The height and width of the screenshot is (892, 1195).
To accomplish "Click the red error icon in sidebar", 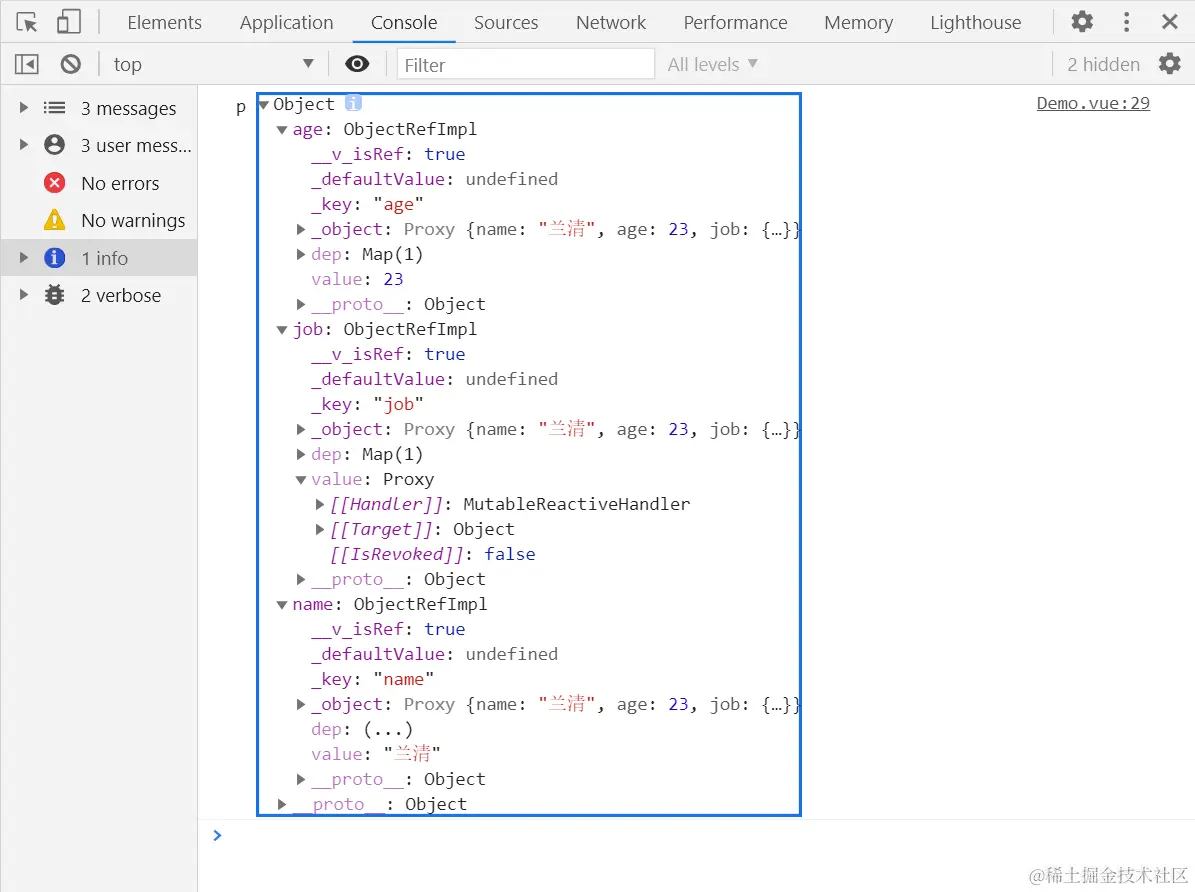I will [x=54, y=183].
